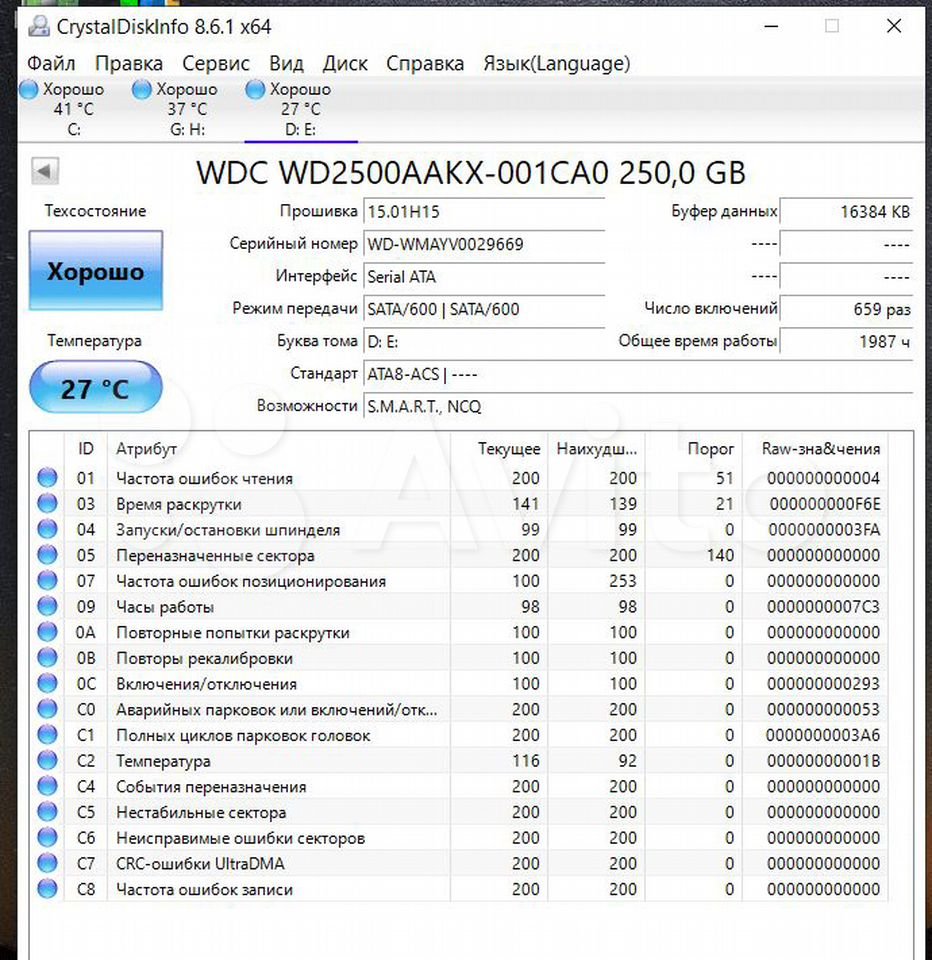932x960 pixels.
Task: Click the Raw-значения column header
Action: (x=815, y=449)
